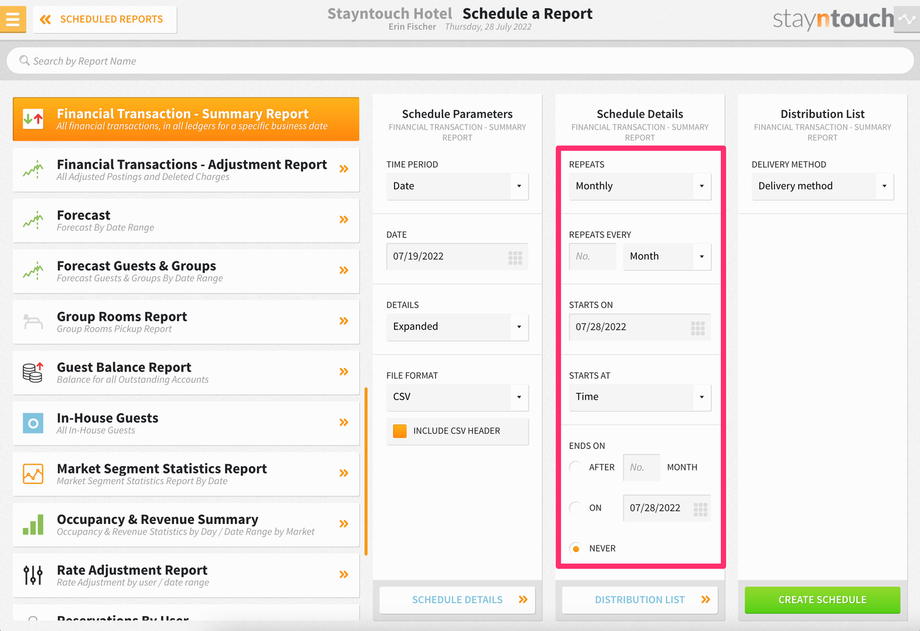Open Market Segment Statistics Report
Image resolution: width=920 pixels, height=631 pixels.
pyautogui.click(x=186, y=474)
